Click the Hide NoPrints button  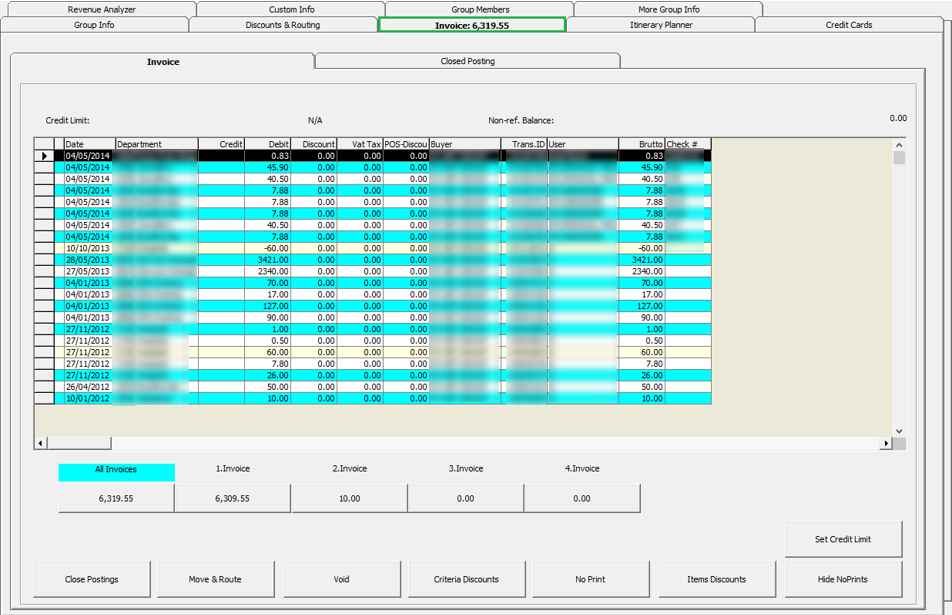pos(843,579)
